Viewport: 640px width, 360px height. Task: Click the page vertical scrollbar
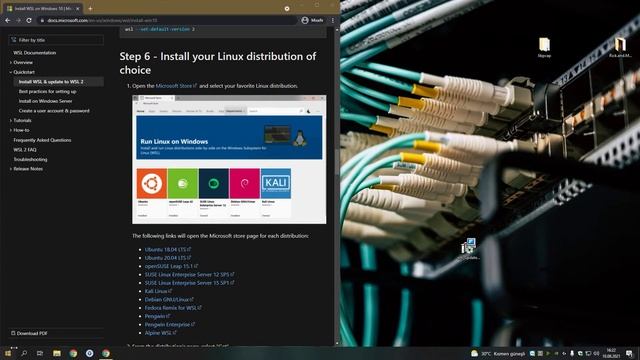(337, 187)
